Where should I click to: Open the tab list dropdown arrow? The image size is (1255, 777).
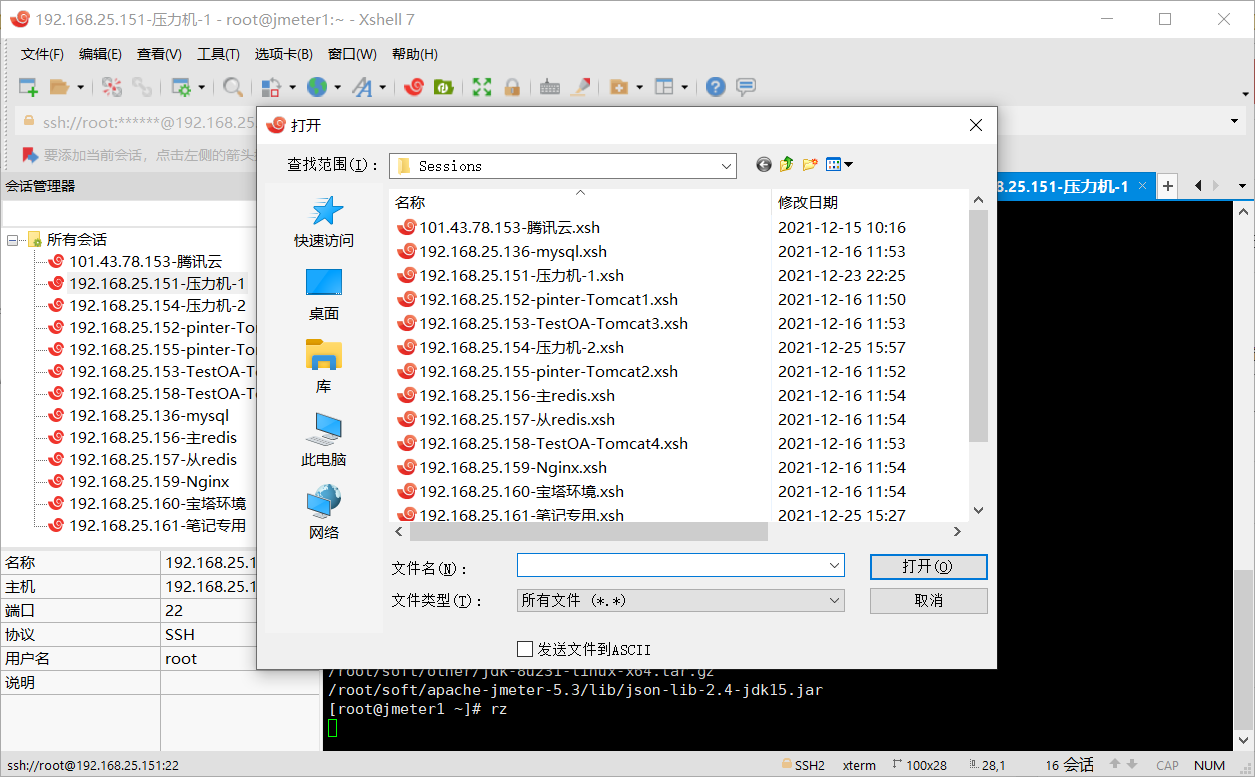1243,186
